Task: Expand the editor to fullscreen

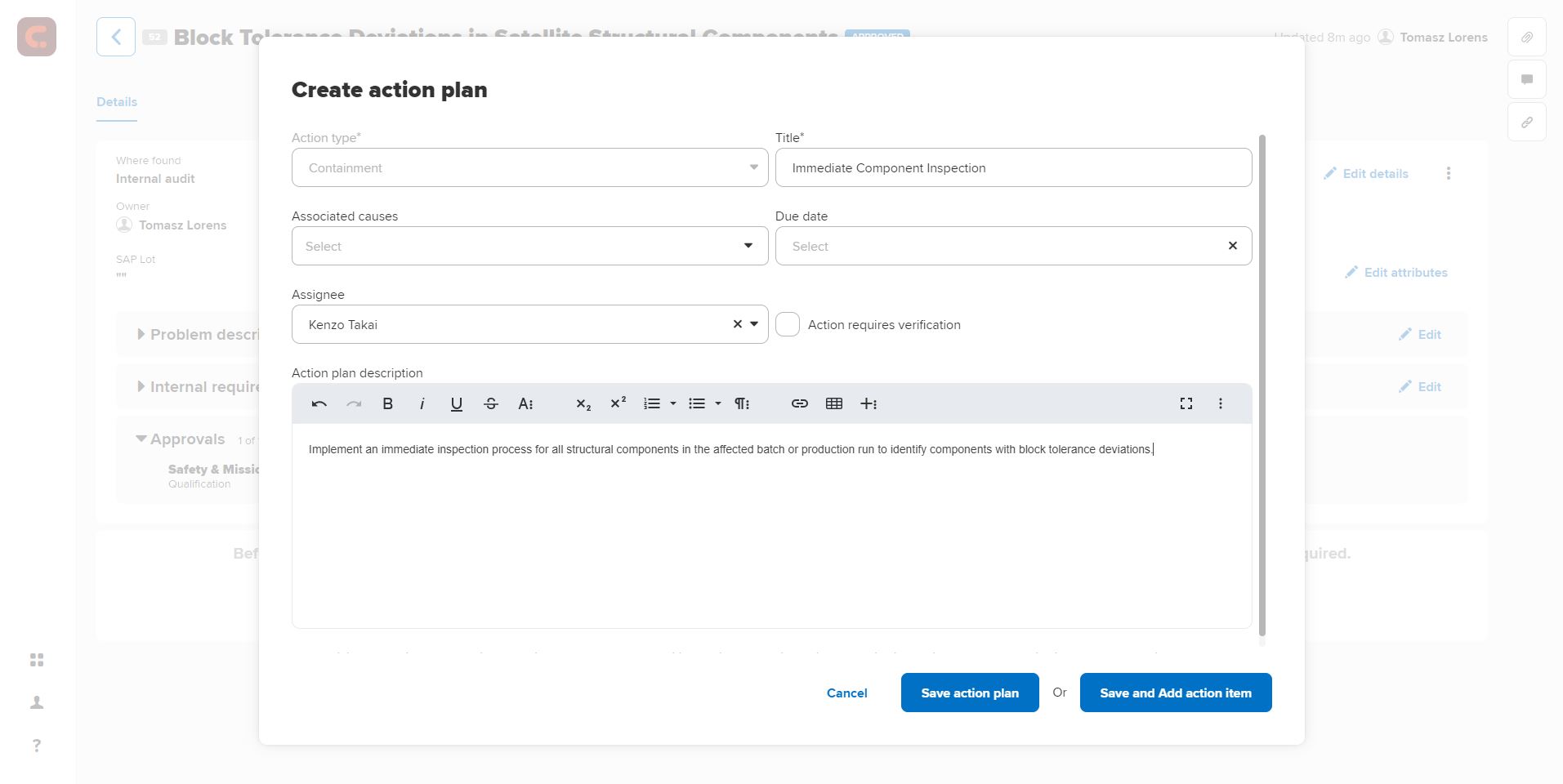Action: point(1186,403)
